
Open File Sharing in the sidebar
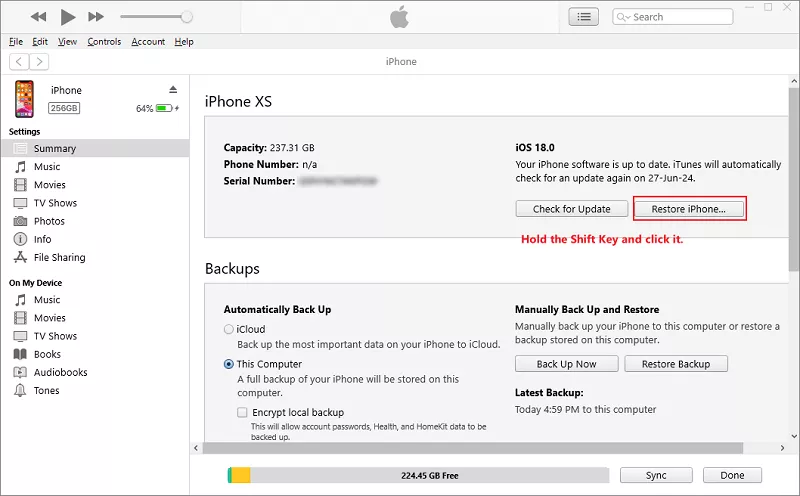59,257
